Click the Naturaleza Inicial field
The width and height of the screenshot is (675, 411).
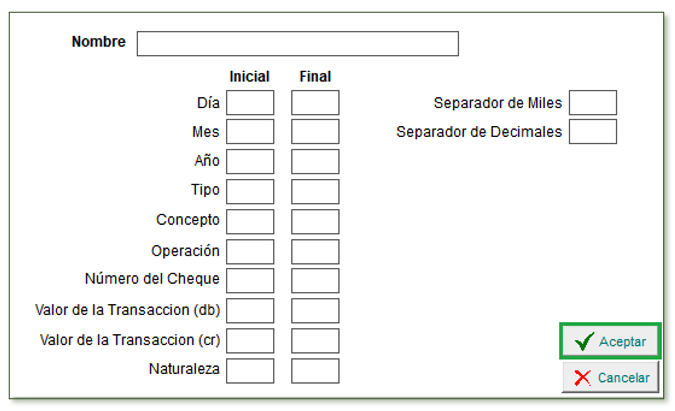(250, 371)
